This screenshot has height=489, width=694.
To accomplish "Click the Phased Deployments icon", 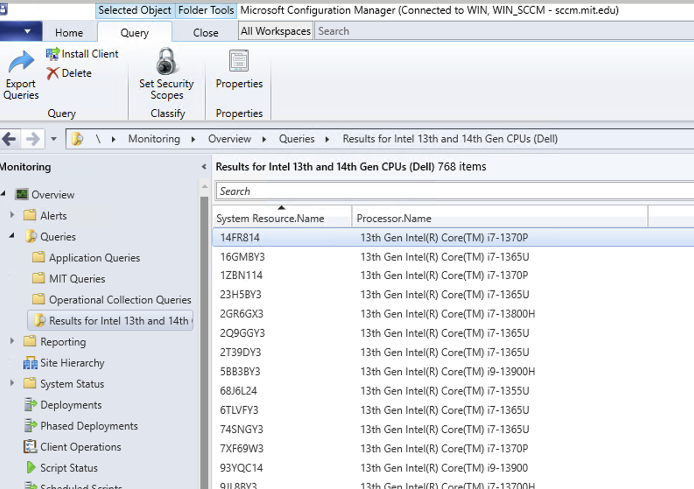I will tap(30, 425).
